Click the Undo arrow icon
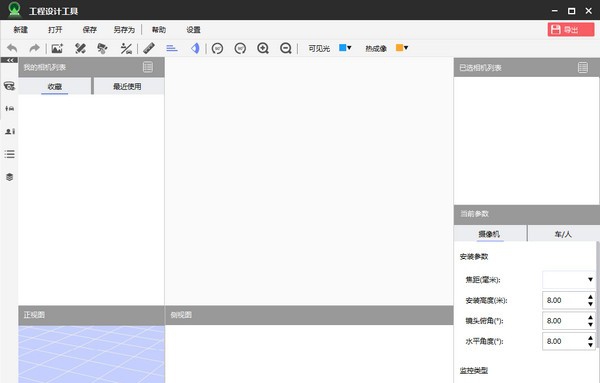The width and height of the screenshot is (600, 383). pyautogui.click(x=12, y=48)
